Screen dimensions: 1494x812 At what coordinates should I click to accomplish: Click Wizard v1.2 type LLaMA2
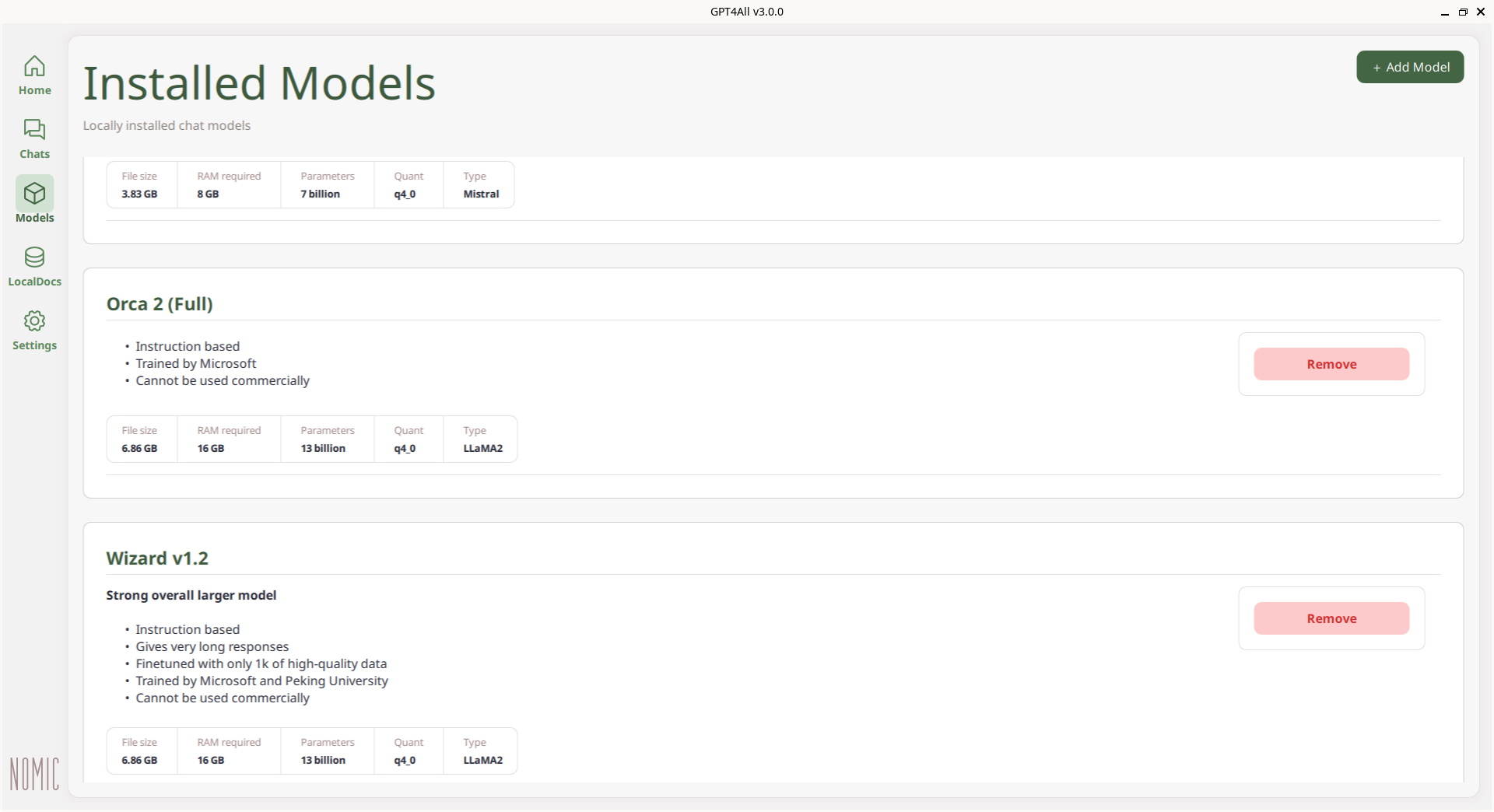pos(483,760)
